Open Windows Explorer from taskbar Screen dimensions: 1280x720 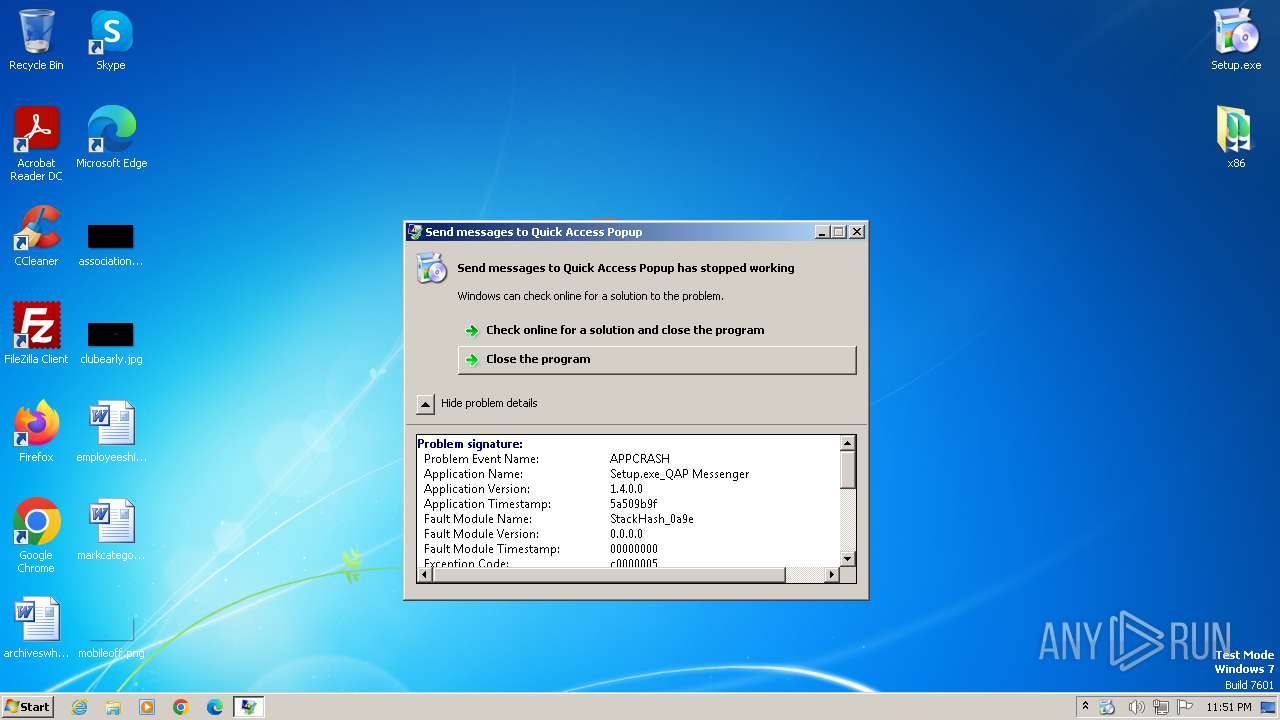[x=113, y=707]
